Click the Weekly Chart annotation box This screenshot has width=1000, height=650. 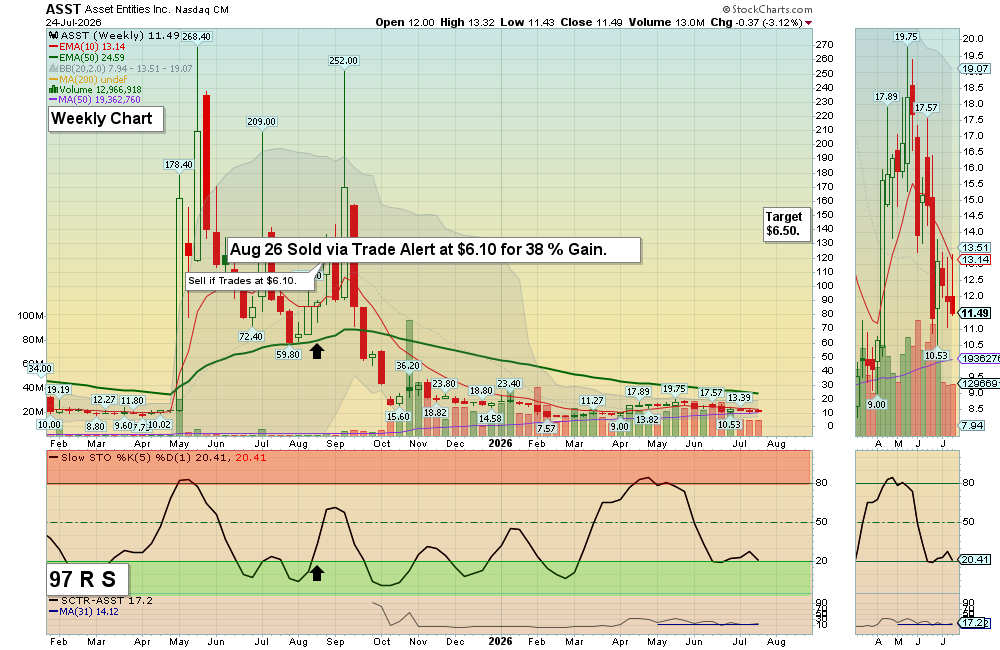(106, 119)
